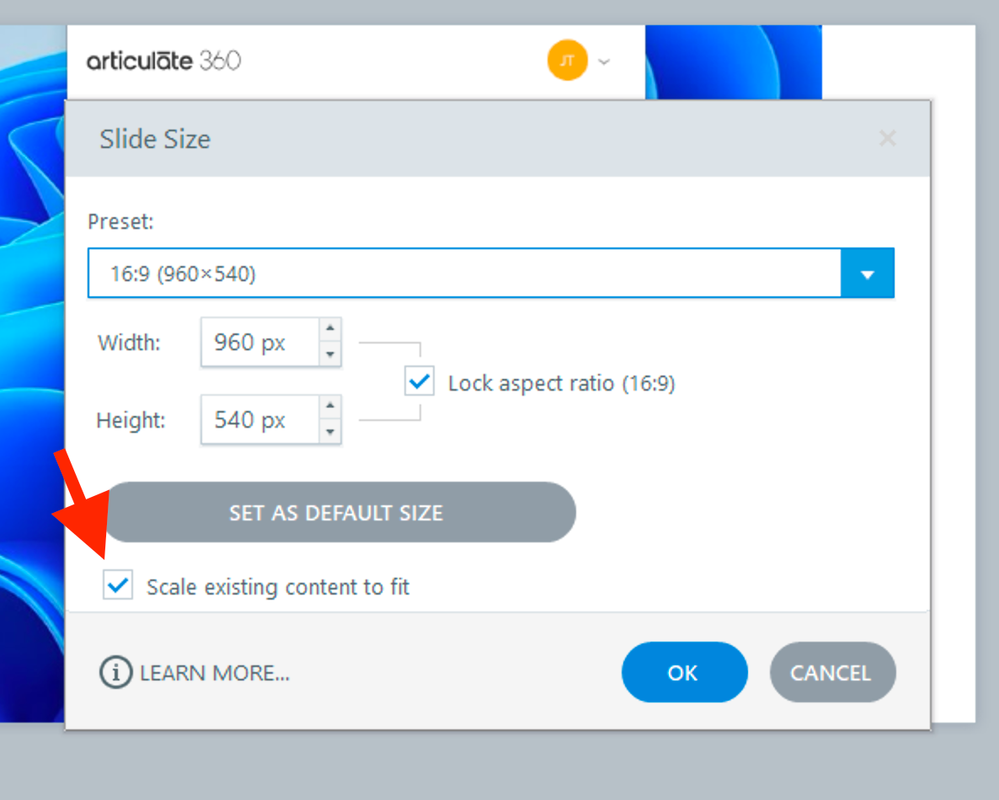Decrease Width with the down arrow
Image resolution: width=999 pixels, height=800 pixels.
tap(330, 355)
